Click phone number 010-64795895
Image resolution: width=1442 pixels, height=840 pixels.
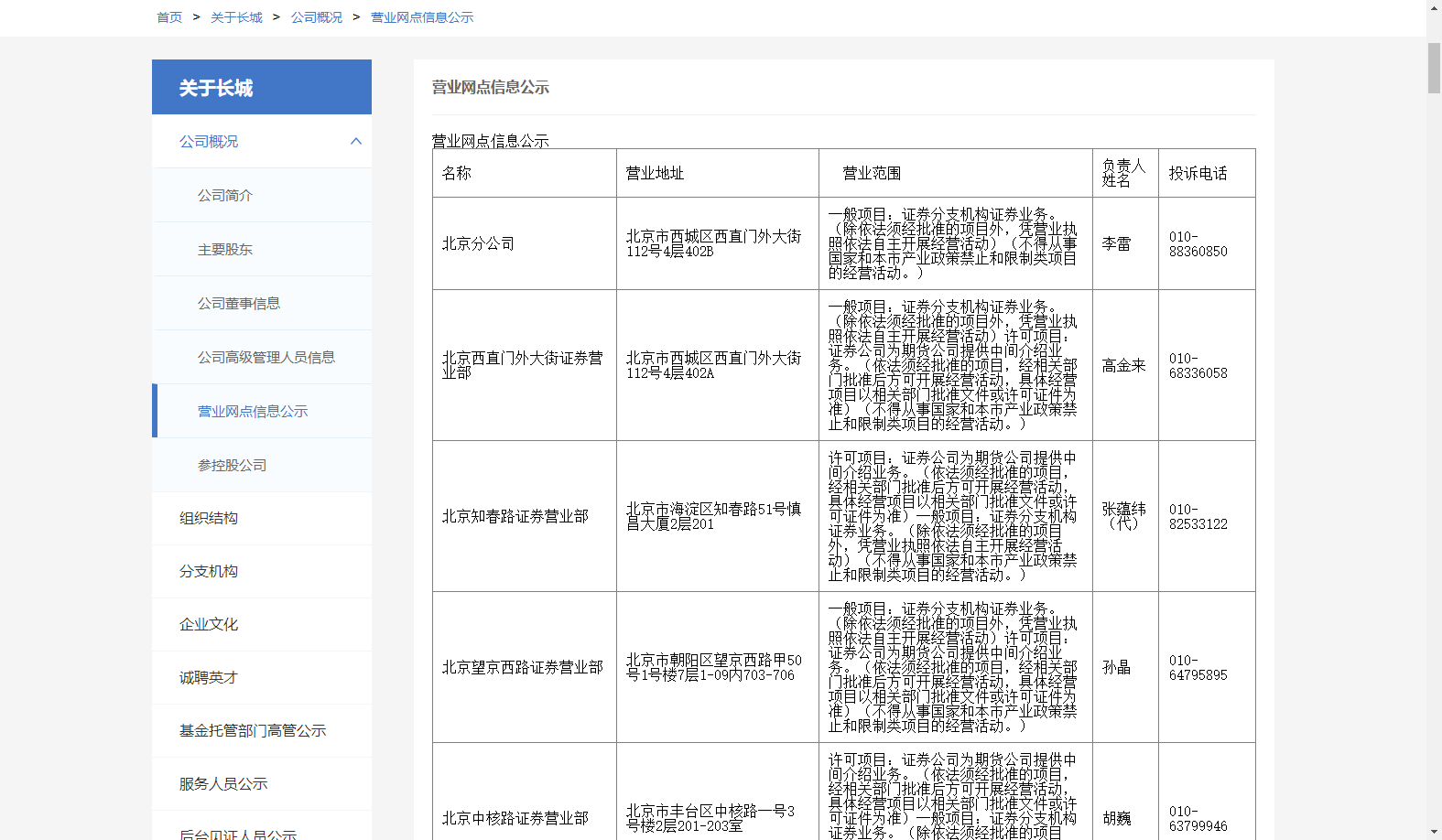click(1198, 668)
